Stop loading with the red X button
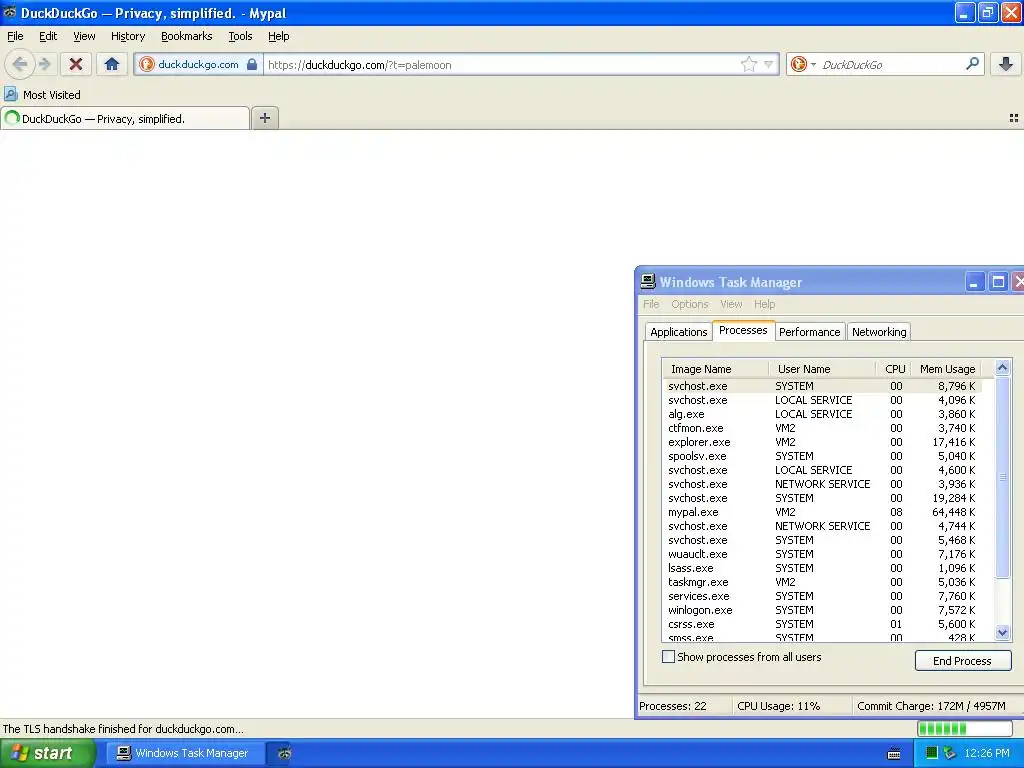This screenshot has height=768, width=1024. coord(76,64)
